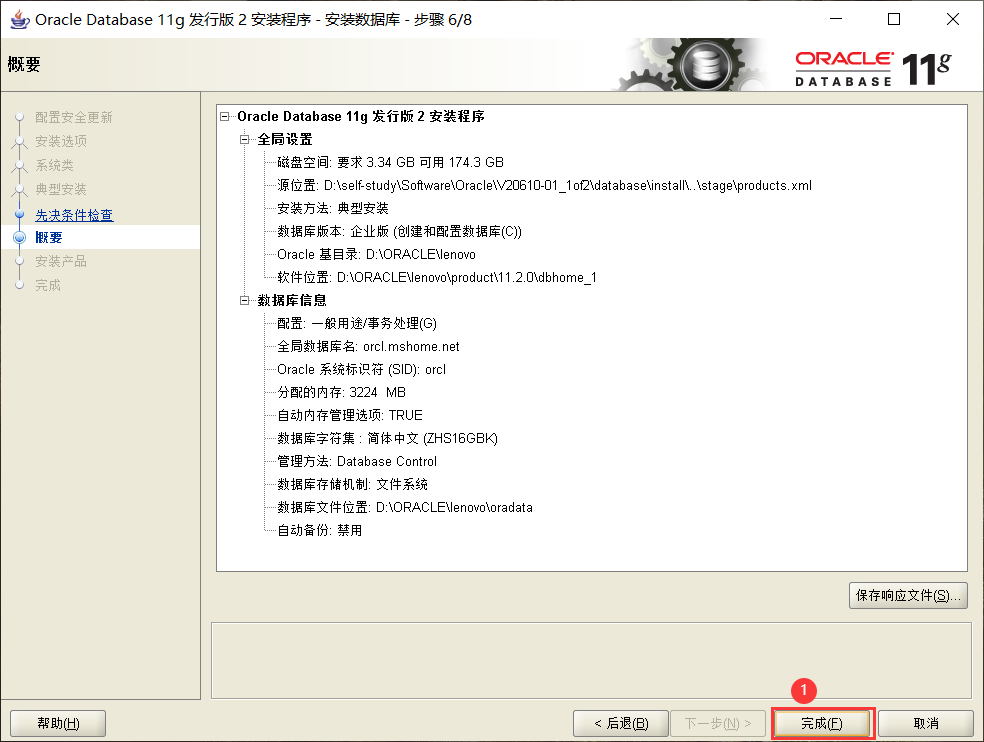Select the Oracle 系统标识符 (SID) row

(361, 370)
